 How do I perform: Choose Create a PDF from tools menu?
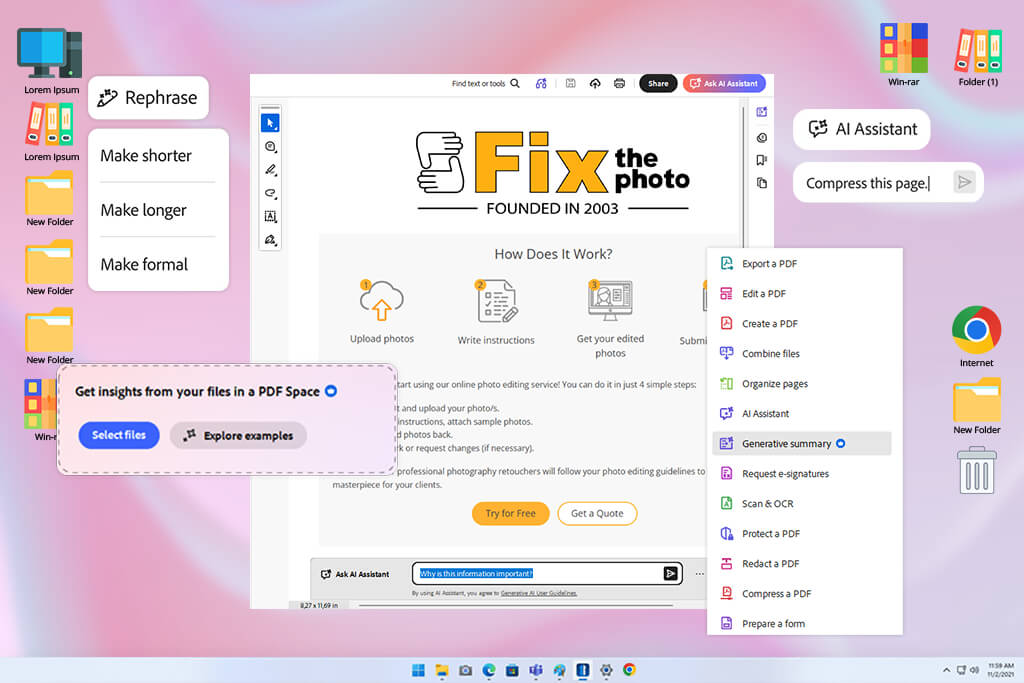tap(800, 324)
